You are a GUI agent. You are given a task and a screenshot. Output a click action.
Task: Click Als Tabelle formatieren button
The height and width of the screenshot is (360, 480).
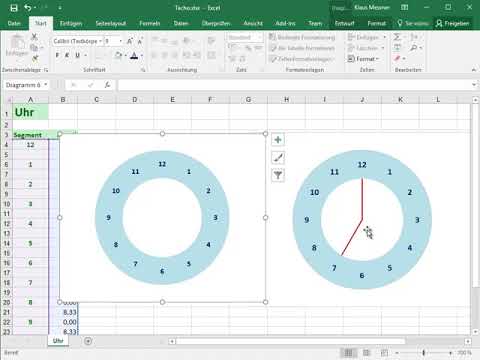302,48
